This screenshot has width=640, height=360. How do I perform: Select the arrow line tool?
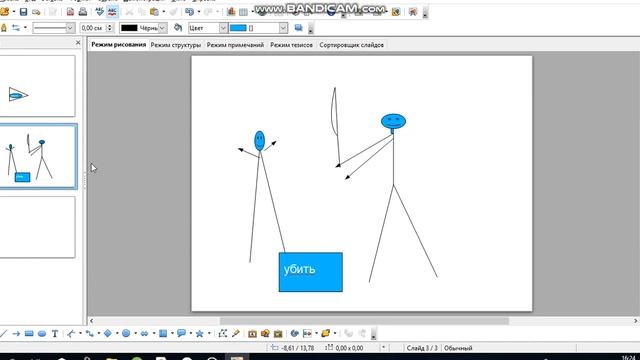coord(16,334)
